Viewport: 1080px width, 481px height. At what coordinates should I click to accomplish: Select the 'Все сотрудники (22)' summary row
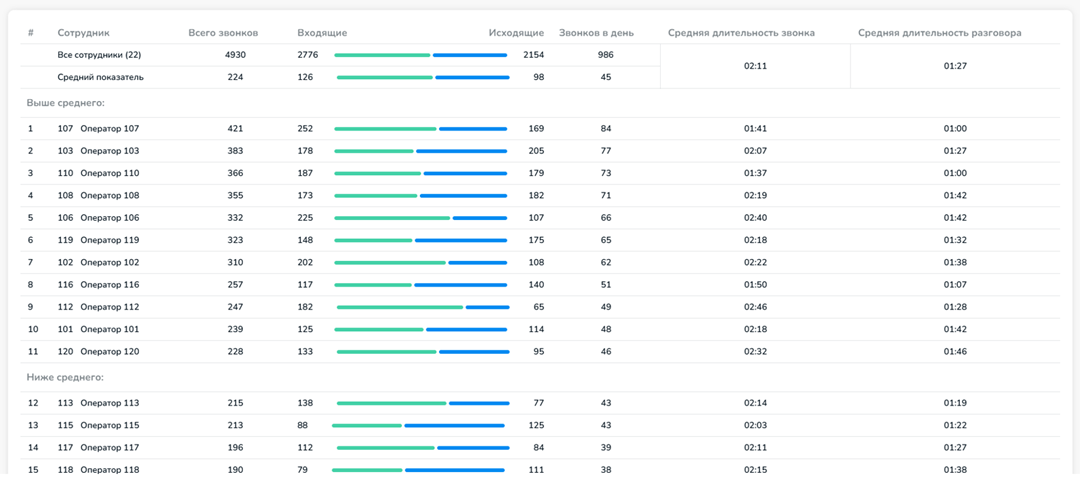tap(99, 55)
